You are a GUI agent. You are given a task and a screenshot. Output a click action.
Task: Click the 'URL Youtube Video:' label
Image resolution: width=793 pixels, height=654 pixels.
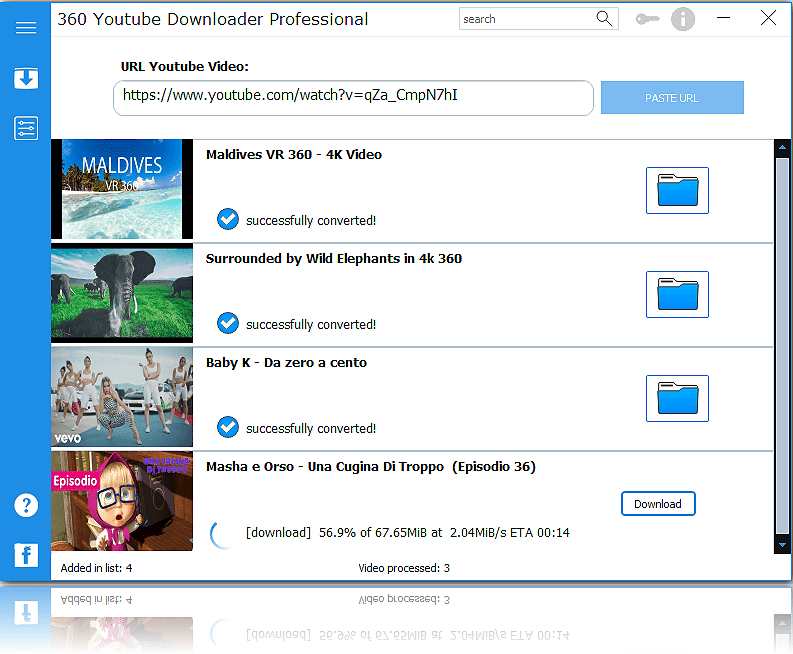point(185,67)
